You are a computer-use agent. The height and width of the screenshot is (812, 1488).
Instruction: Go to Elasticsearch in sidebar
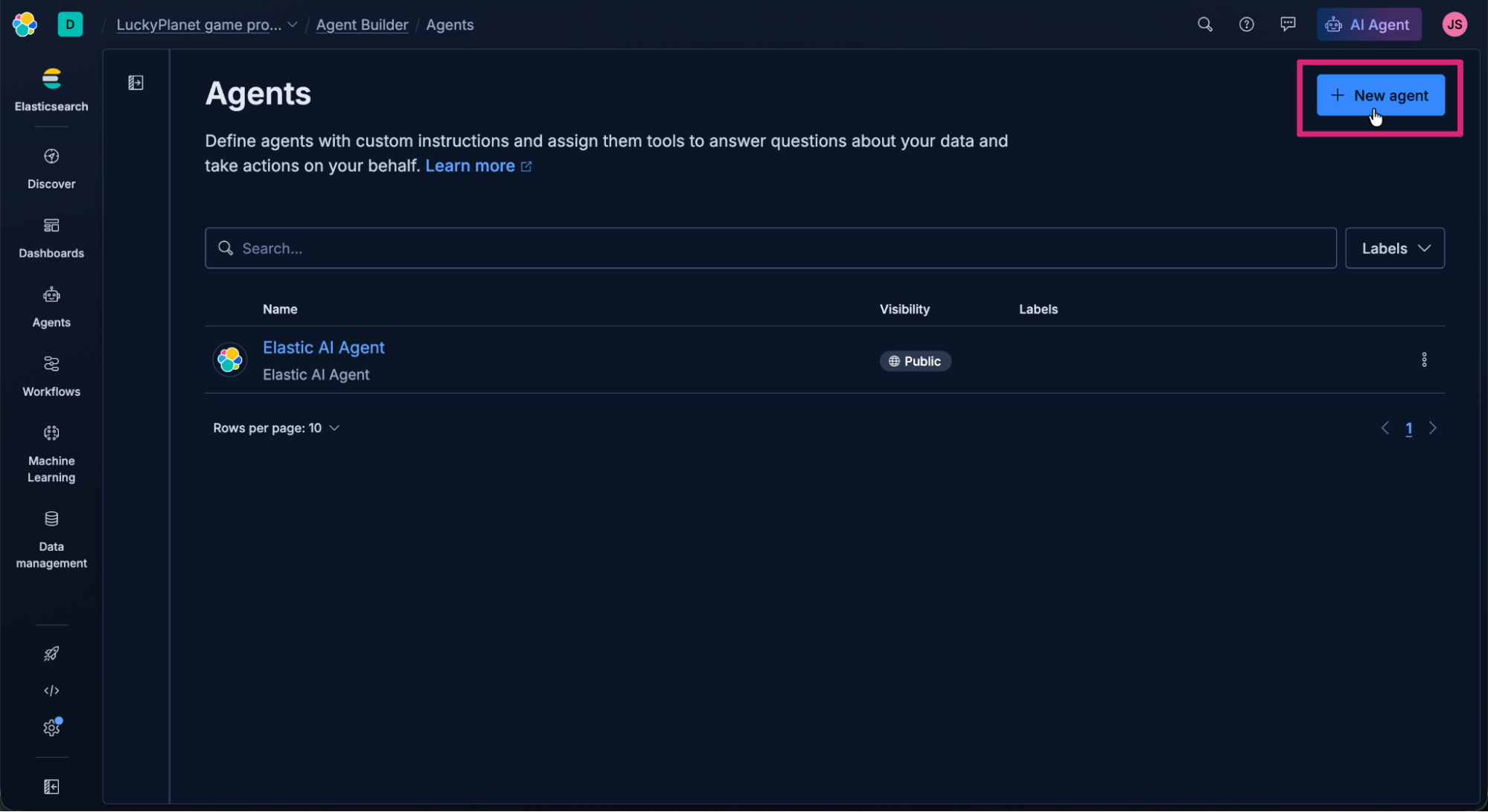(x=51, y=90)
